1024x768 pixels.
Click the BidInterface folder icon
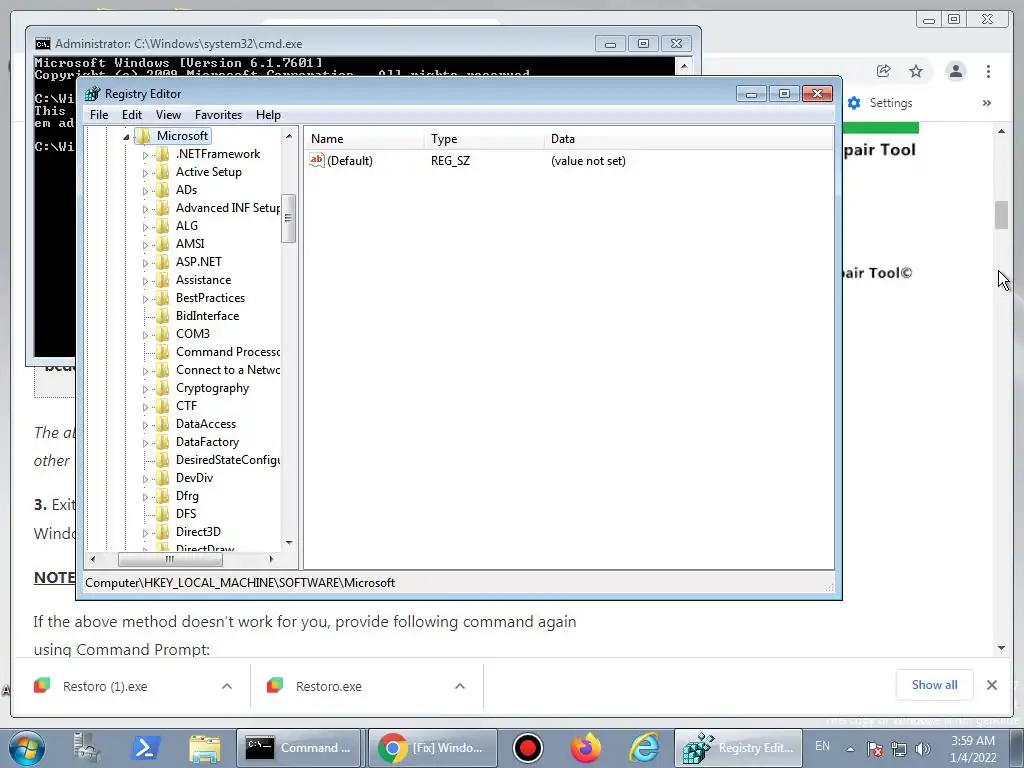[x=162, y=315]
